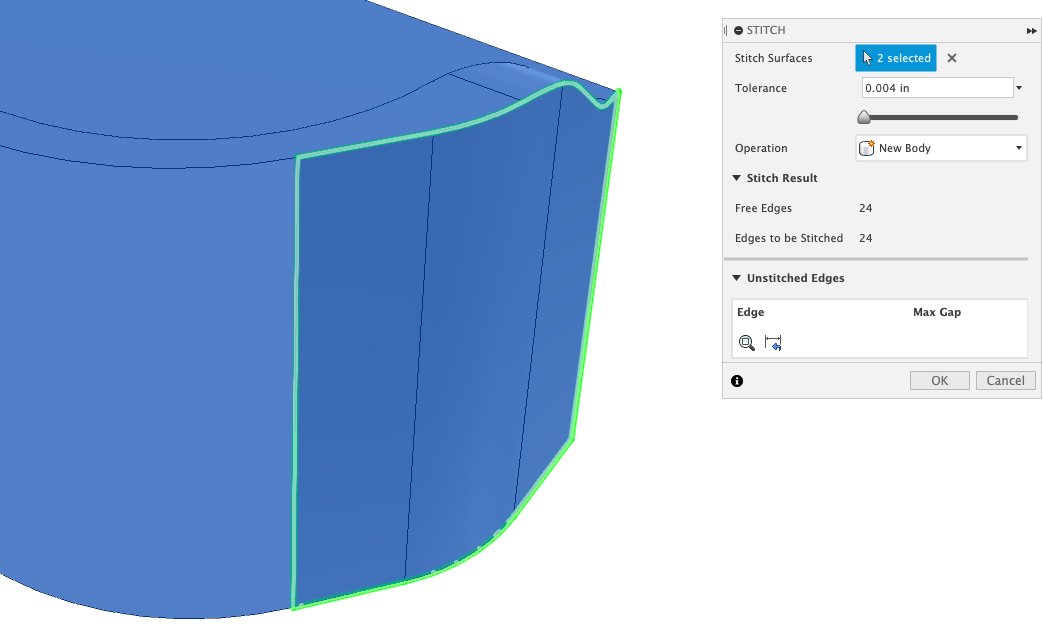Clear Stitch Surfaces selection with the X icon
This screenshot has height=632, width=1043.
coord(951,58)
